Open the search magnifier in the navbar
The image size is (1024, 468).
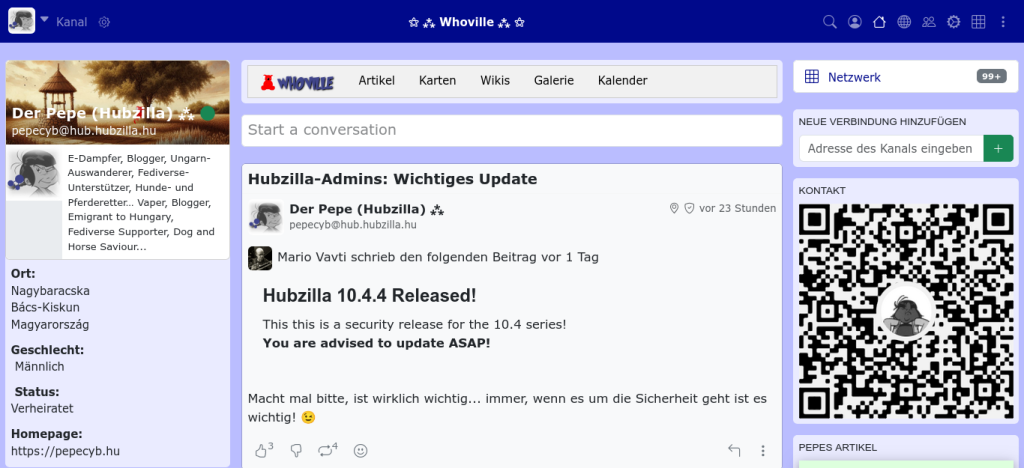(829, 22)
